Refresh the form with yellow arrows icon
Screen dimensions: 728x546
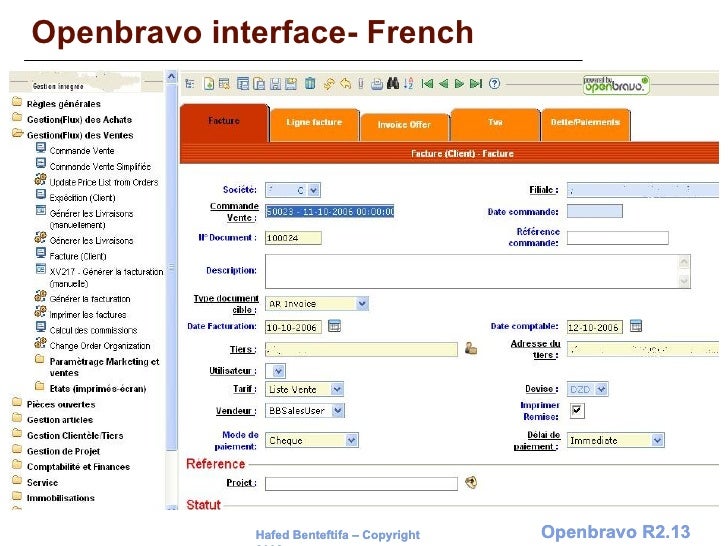point(329,84)
